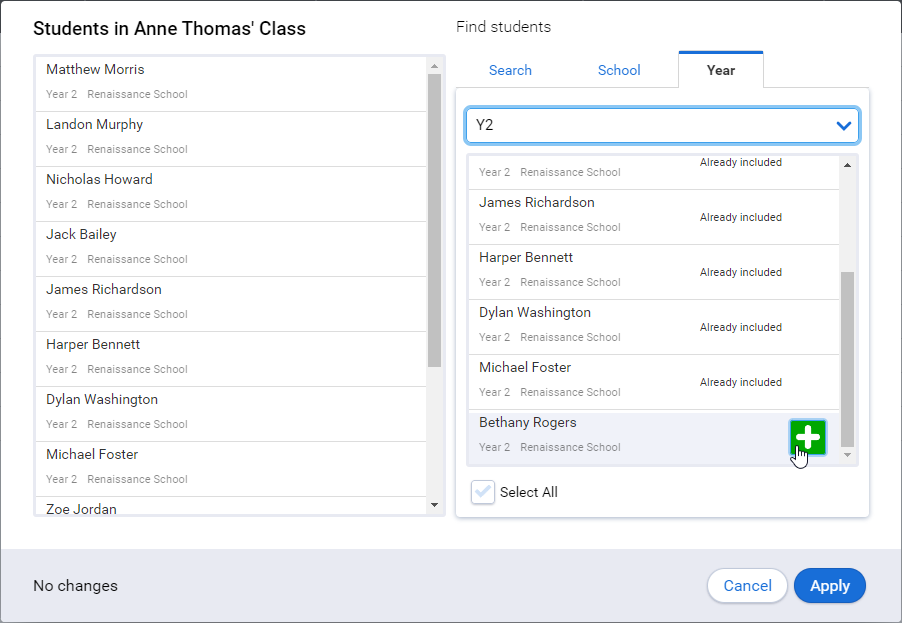Select Landon Murphy in class list
Screen dimensions: 902x623
pos(231,139)
